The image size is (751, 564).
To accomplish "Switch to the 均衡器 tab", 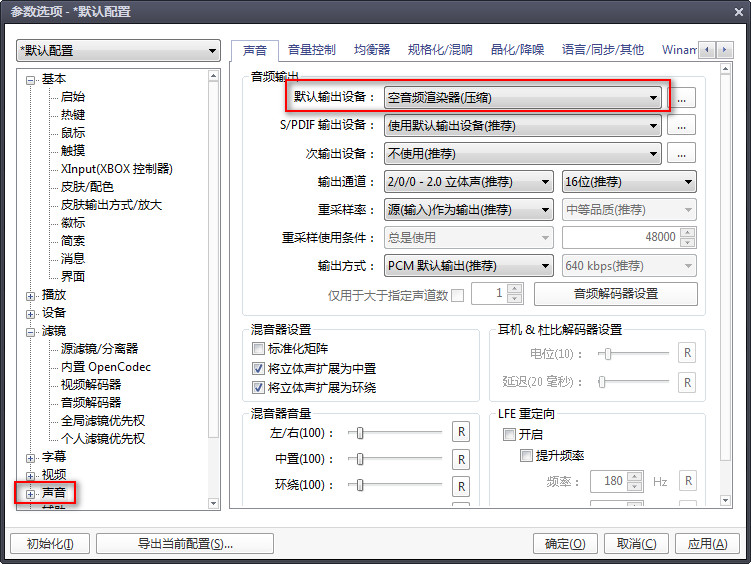I will [372, 50].
